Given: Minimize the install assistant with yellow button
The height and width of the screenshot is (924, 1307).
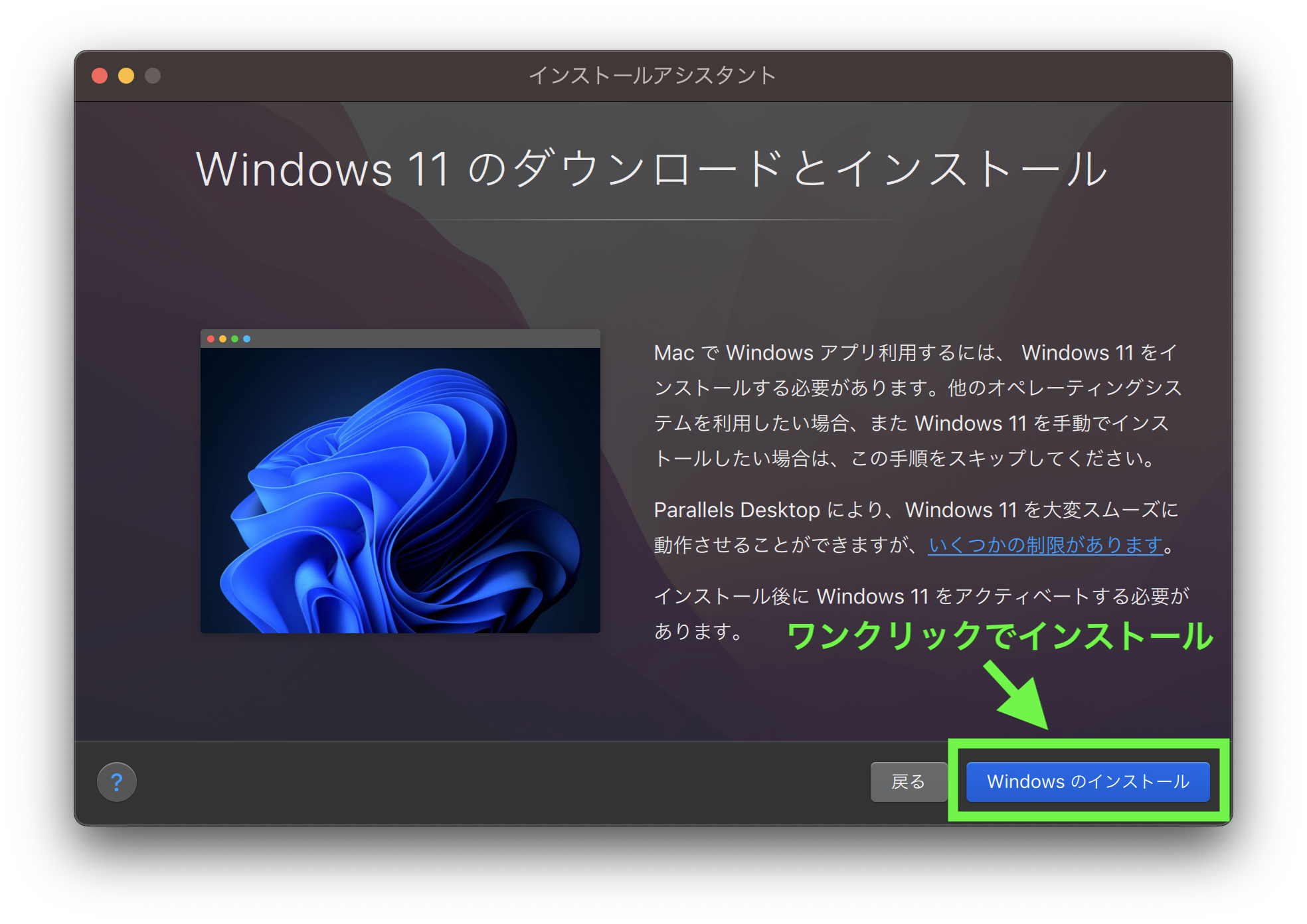Looking at the screenshot, I should coord(126,76).
